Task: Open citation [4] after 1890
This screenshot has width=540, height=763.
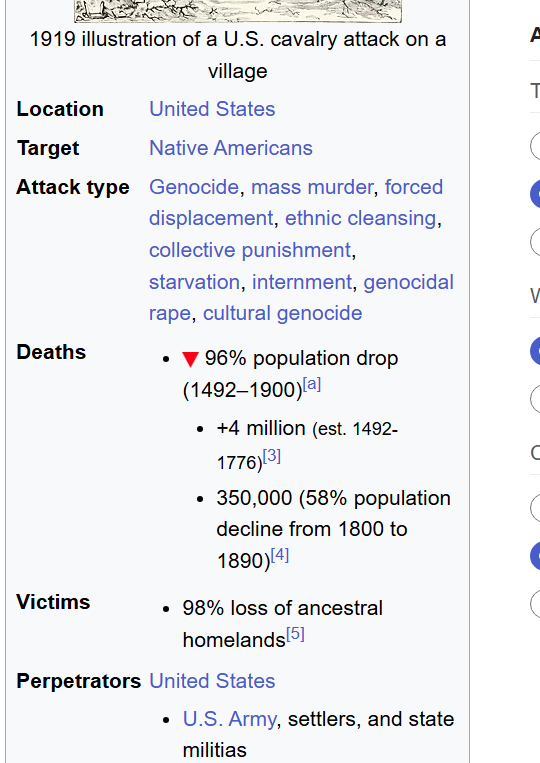Action: click(280, 555)
